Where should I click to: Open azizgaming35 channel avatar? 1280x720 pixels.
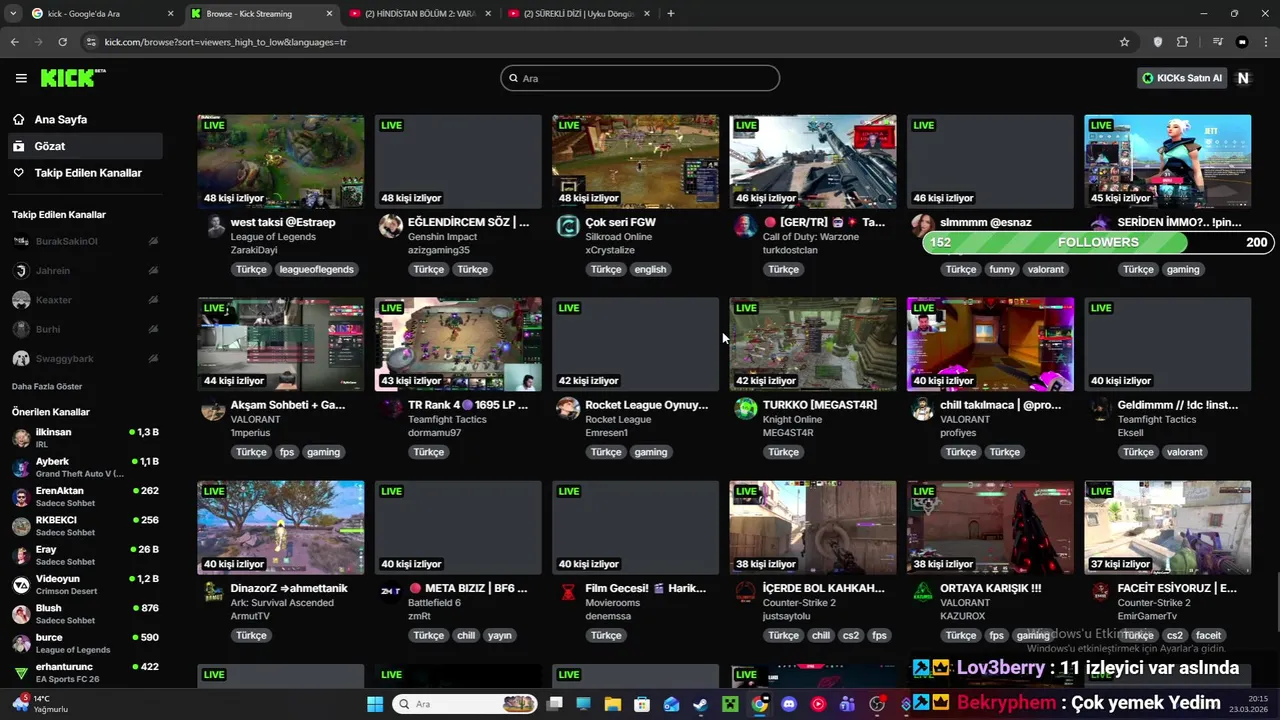pos(391,225)
